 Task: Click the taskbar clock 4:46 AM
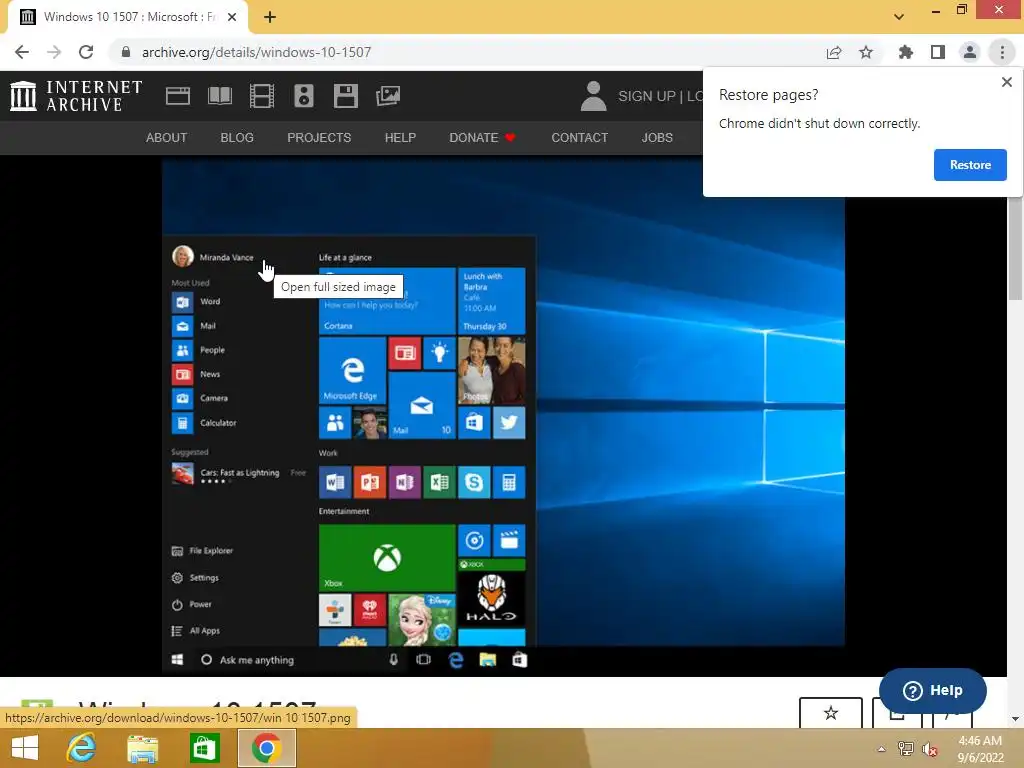click(980, 749)
